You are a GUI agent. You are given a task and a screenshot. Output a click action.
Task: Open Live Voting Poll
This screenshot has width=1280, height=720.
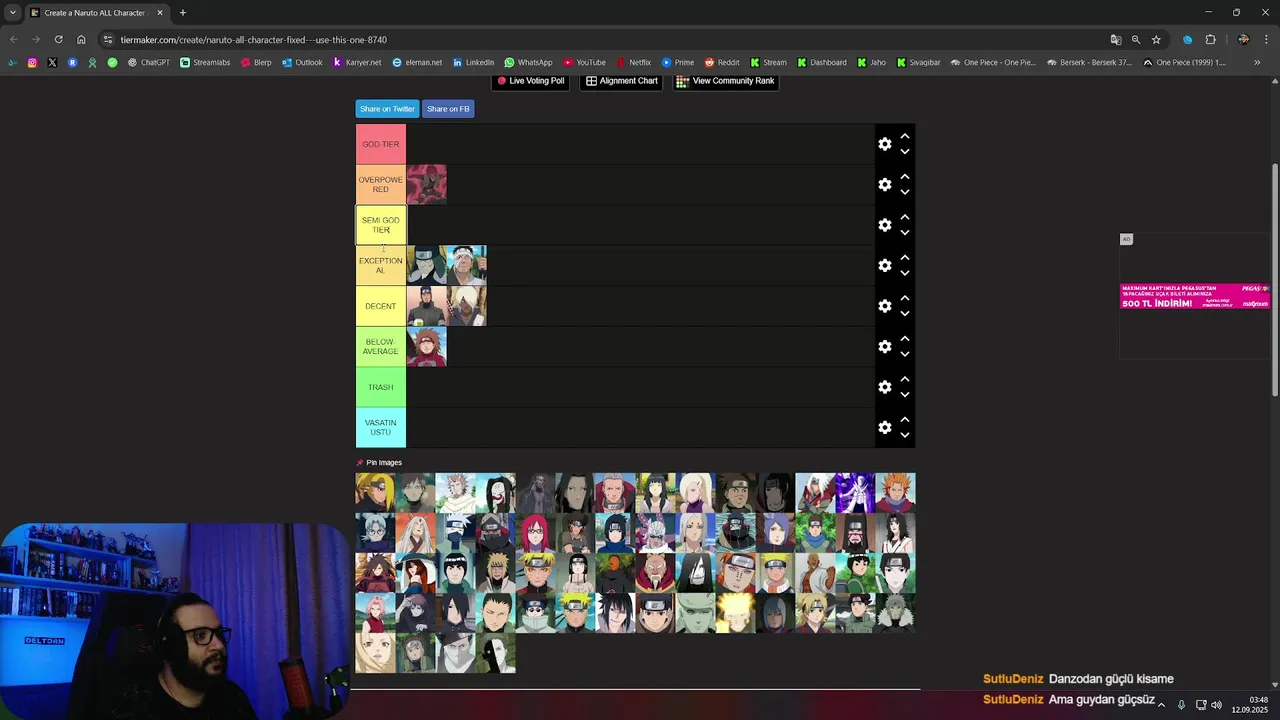[x=530, y=81]
